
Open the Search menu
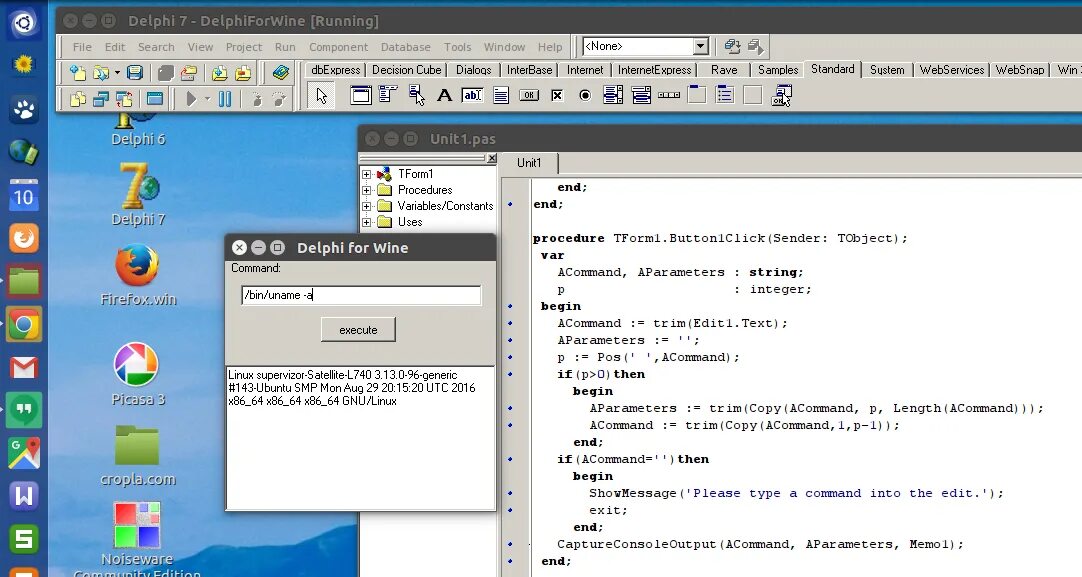pos(156,47)
